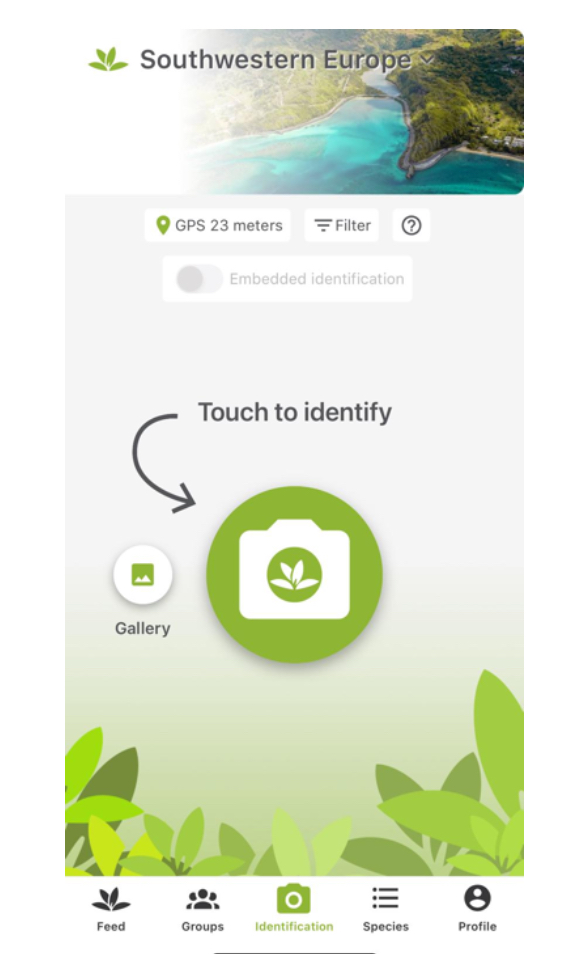Tap the Gallery label
Viewport: 569px width, 954px height.
point(143,628)
